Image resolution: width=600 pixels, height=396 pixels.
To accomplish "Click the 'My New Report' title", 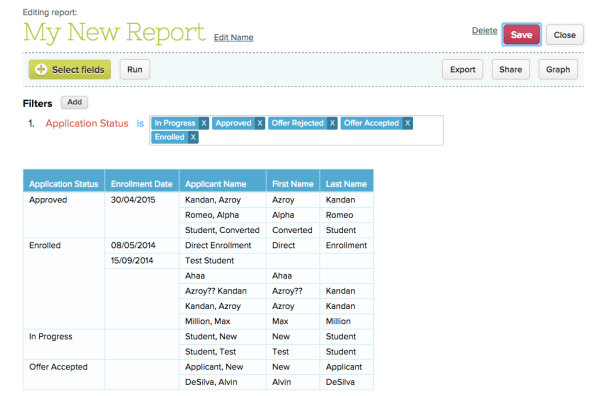I will 114,33.
